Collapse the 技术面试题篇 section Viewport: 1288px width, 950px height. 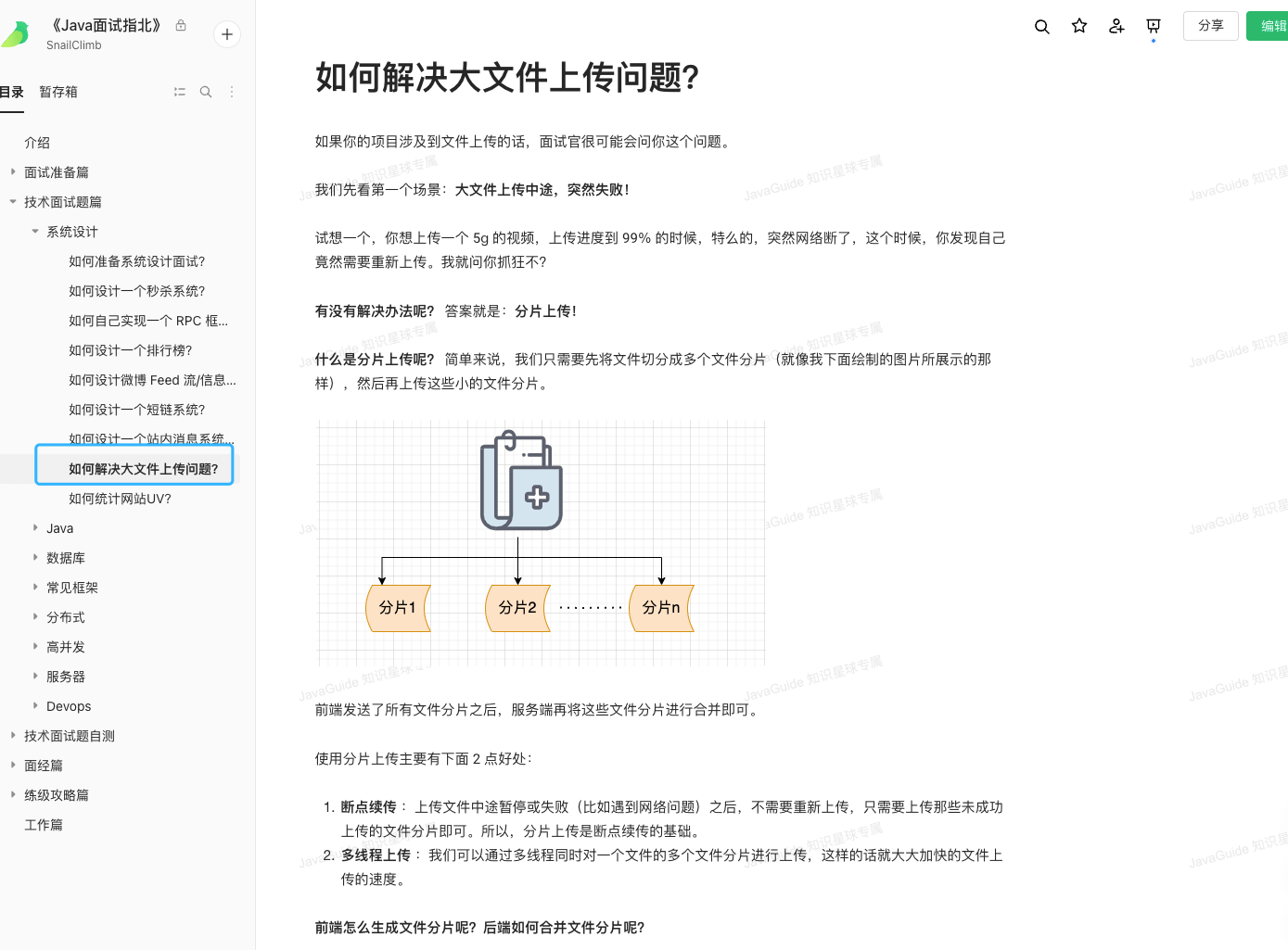click(13, 201)
